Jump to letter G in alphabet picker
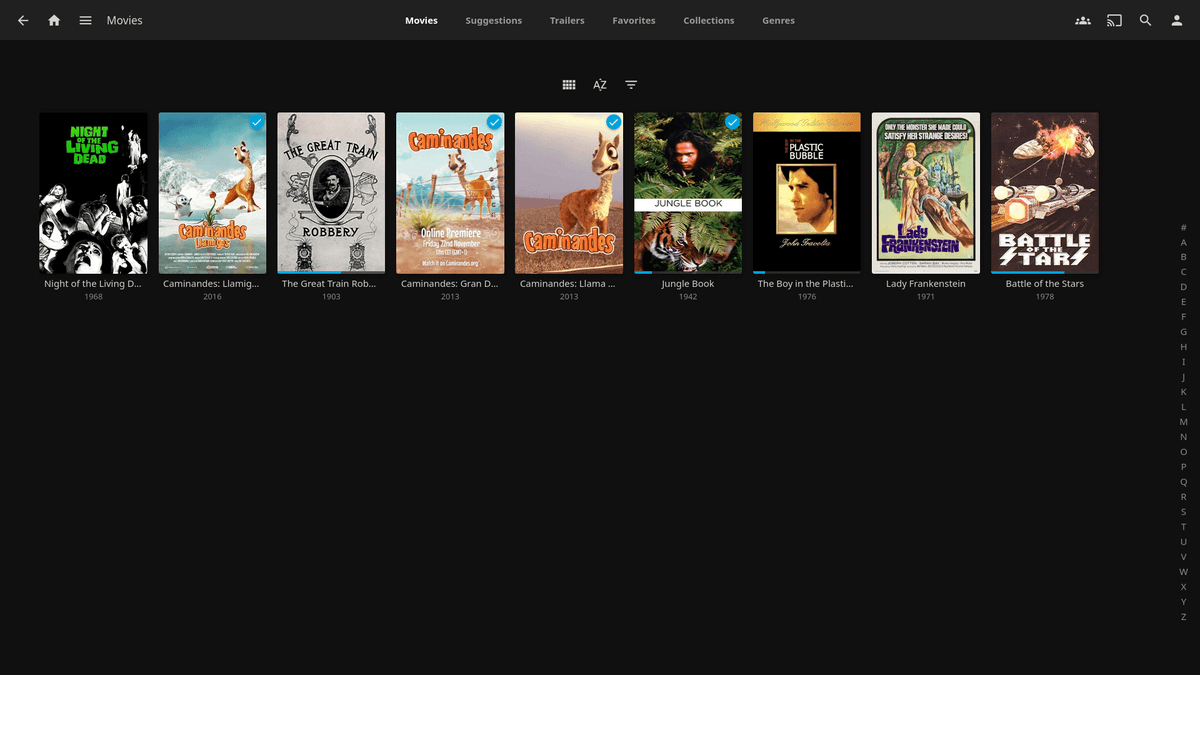 pyautogui.click(x=1184, y=332)
